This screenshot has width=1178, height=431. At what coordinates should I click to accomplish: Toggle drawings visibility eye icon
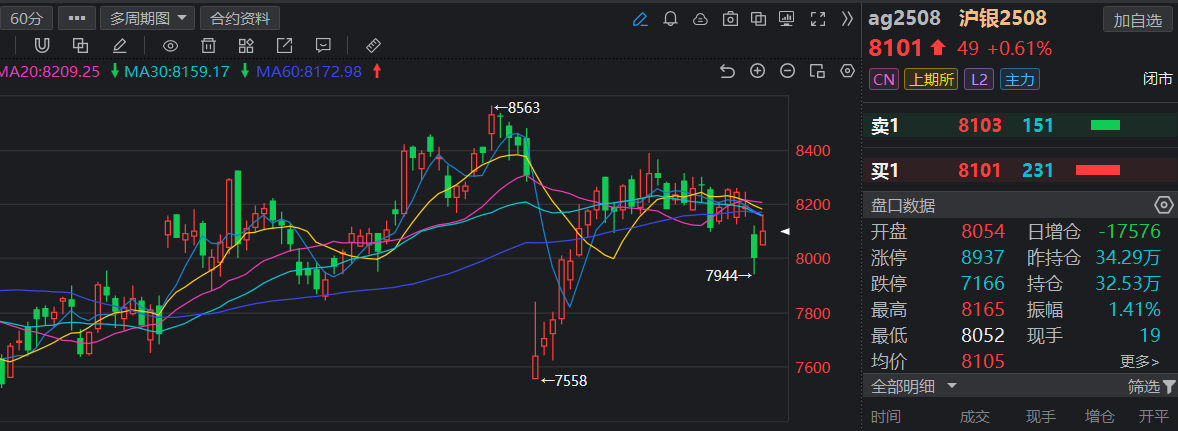[x=171, y=46]
